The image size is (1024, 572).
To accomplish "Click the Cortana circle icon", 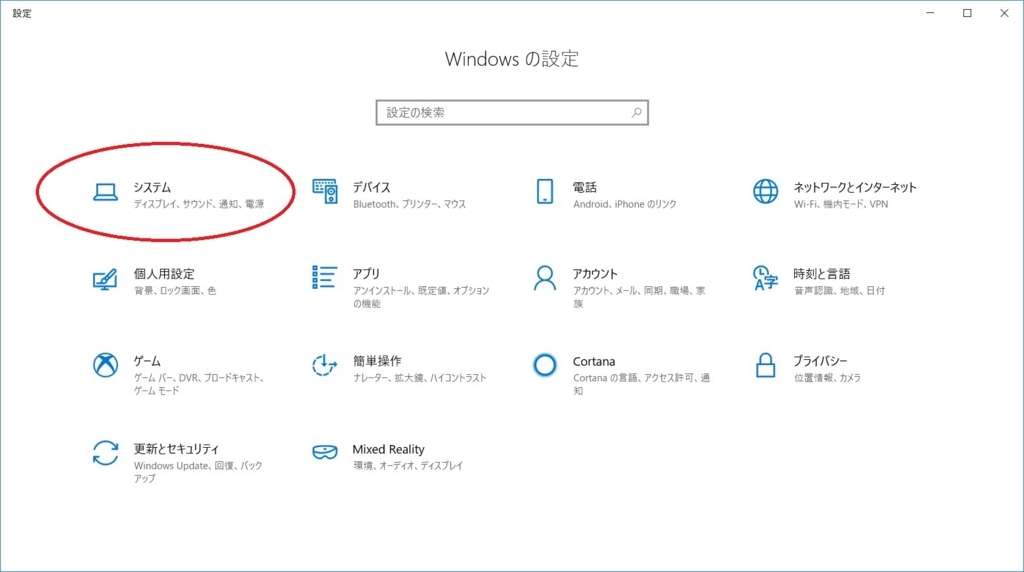I will [x=545, y=365].
